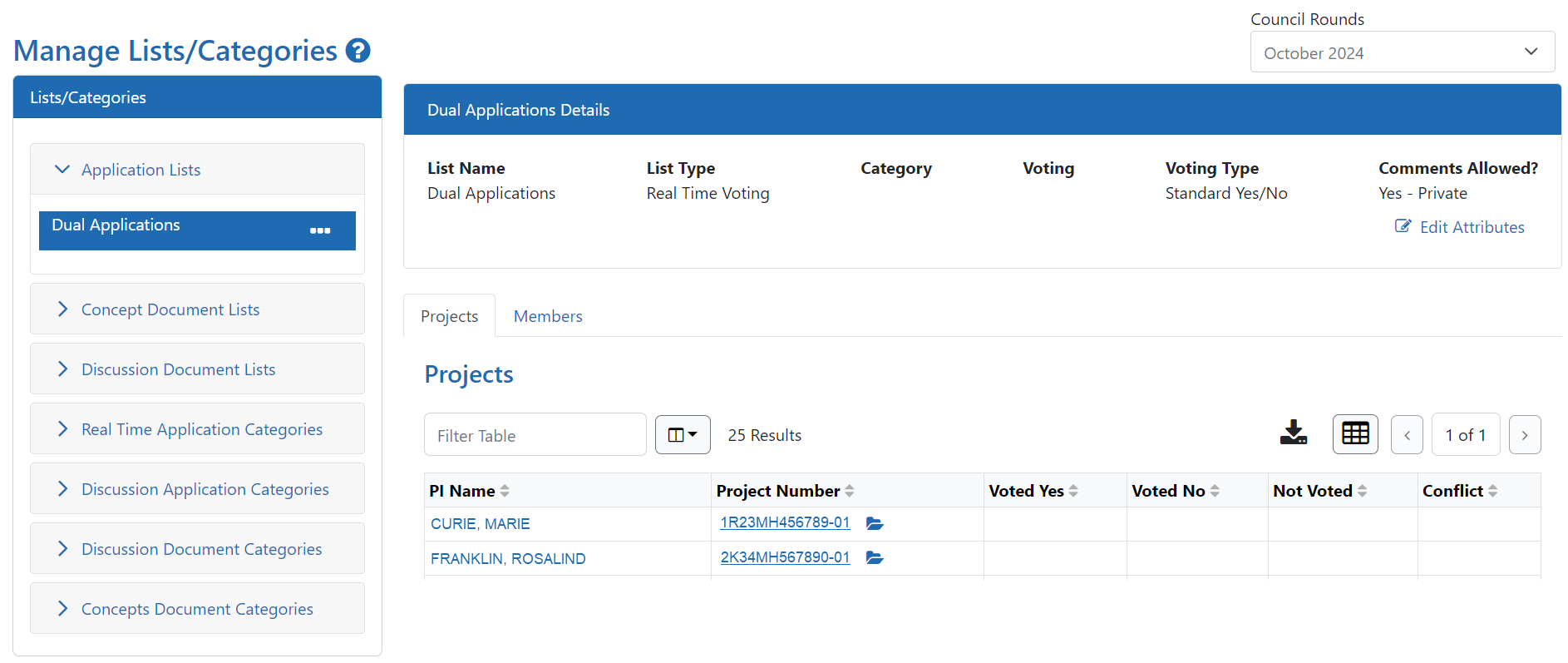Click the Filter Table input field
Image resolution: width=1568 pixels, height=663 pixels.
[x=535, y=435]
